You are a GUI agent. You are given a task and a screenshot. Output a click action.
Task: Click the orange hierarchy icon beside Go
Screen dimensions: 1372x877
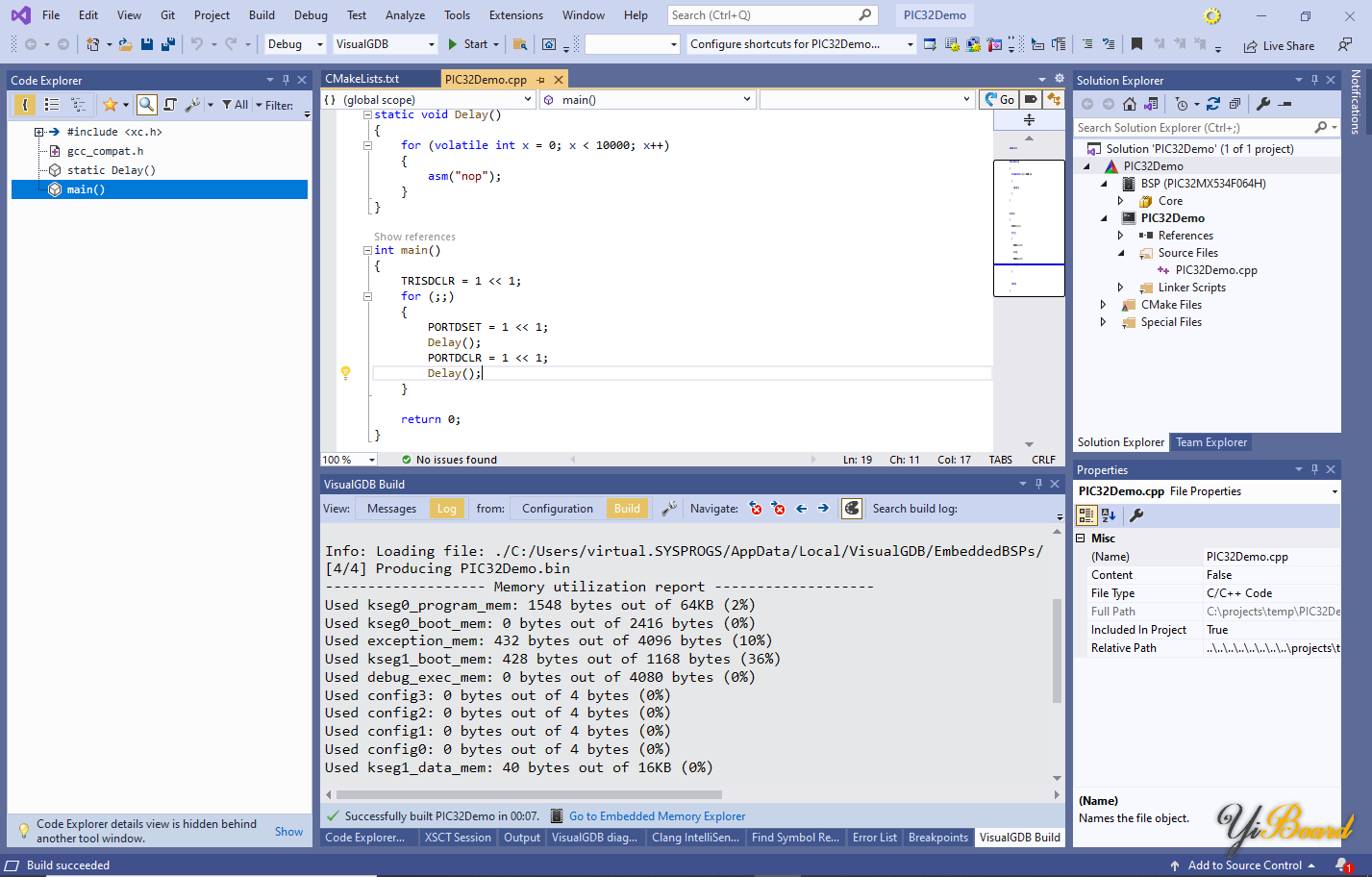(1054, 99)
